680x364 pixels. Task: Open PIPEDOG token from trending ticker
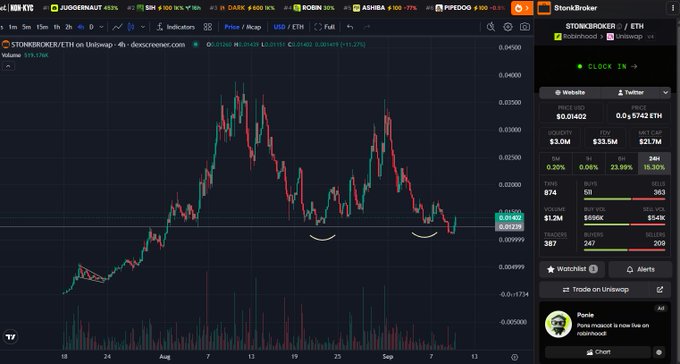[466, 8]
